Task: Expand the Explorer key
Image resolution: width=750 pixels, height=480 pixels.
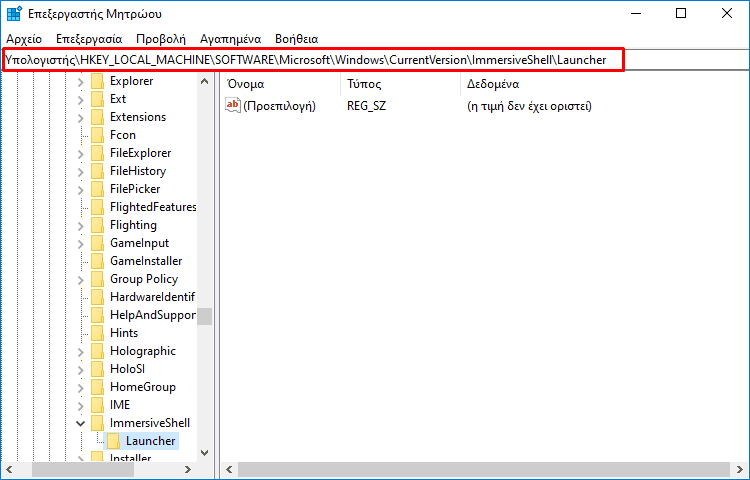Action: [x=80, y=82]
